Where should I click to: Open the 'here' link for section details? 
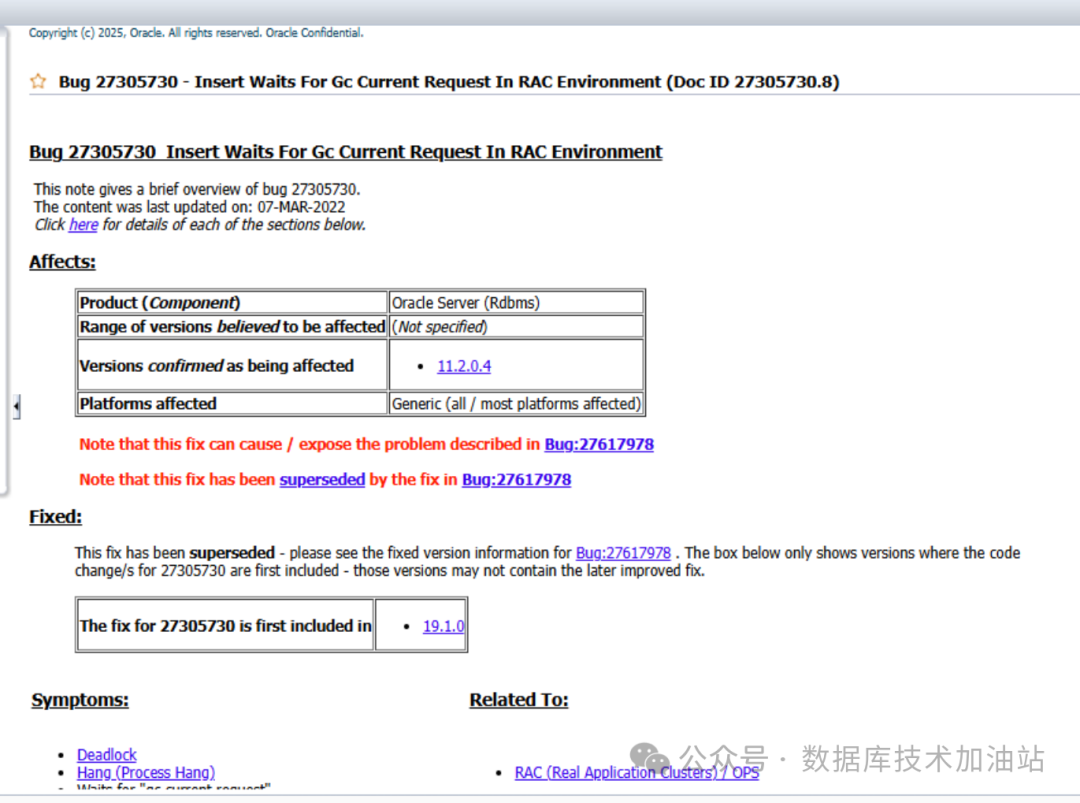(x=83, y=225)
